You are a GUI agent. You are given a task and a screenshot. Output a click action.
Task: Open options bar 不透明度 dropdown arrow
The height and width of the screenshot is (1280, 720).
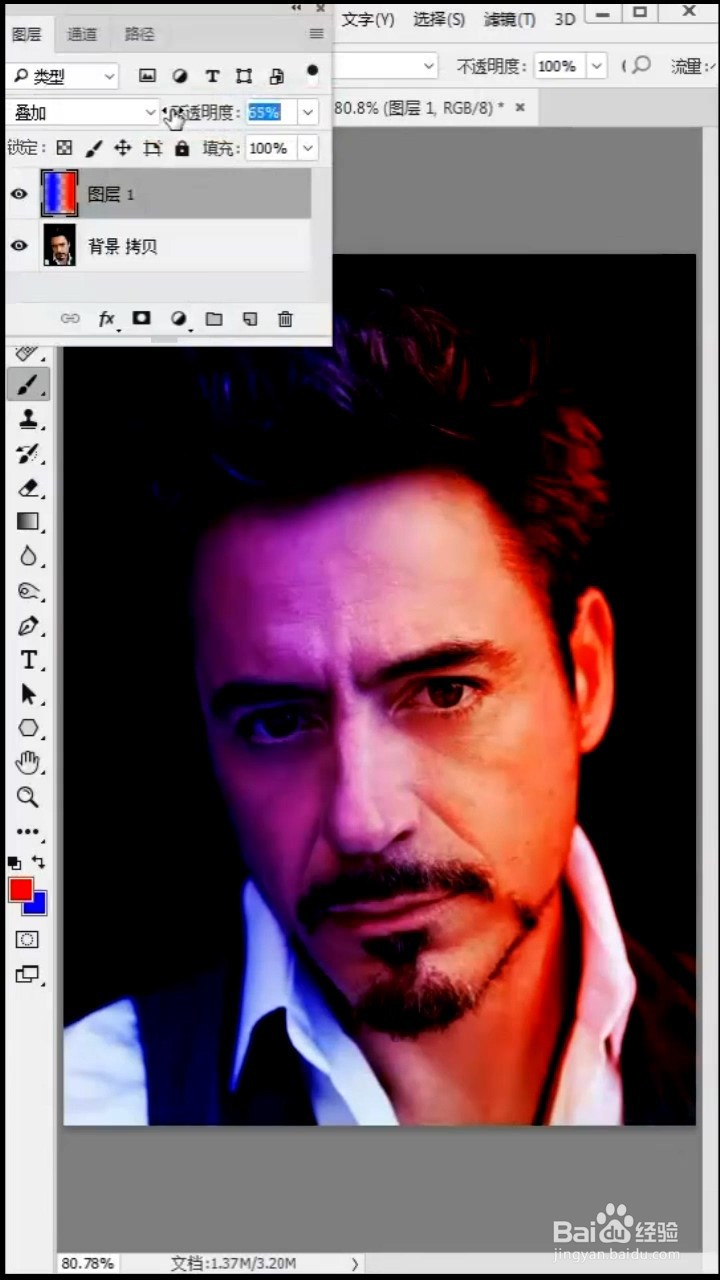click(597, 66)
